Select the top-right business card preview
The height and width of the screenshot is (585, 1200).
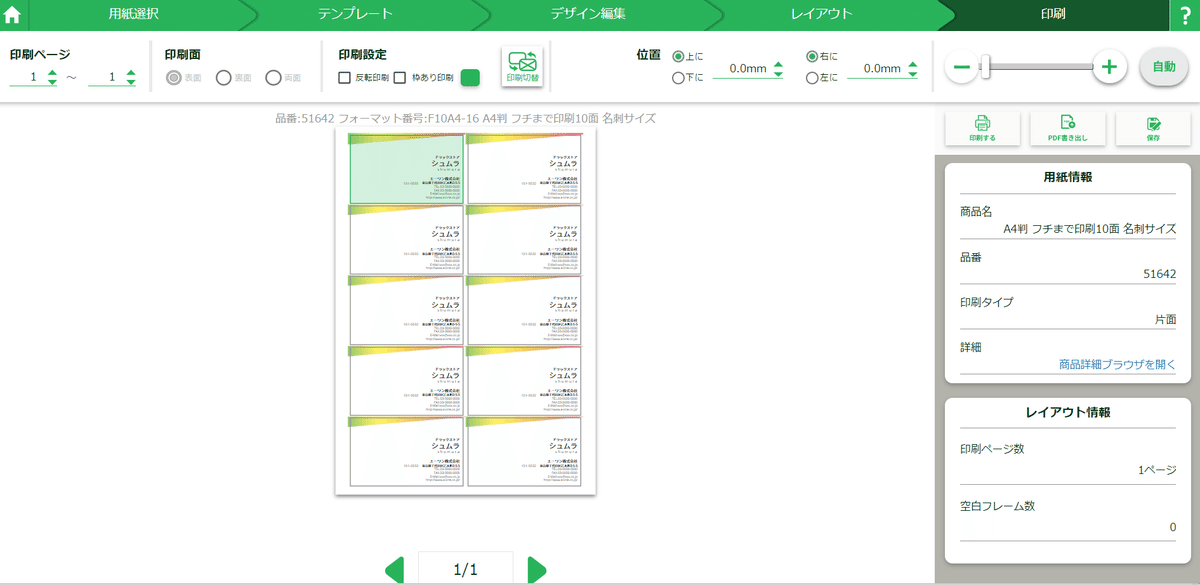coord(524,169)
